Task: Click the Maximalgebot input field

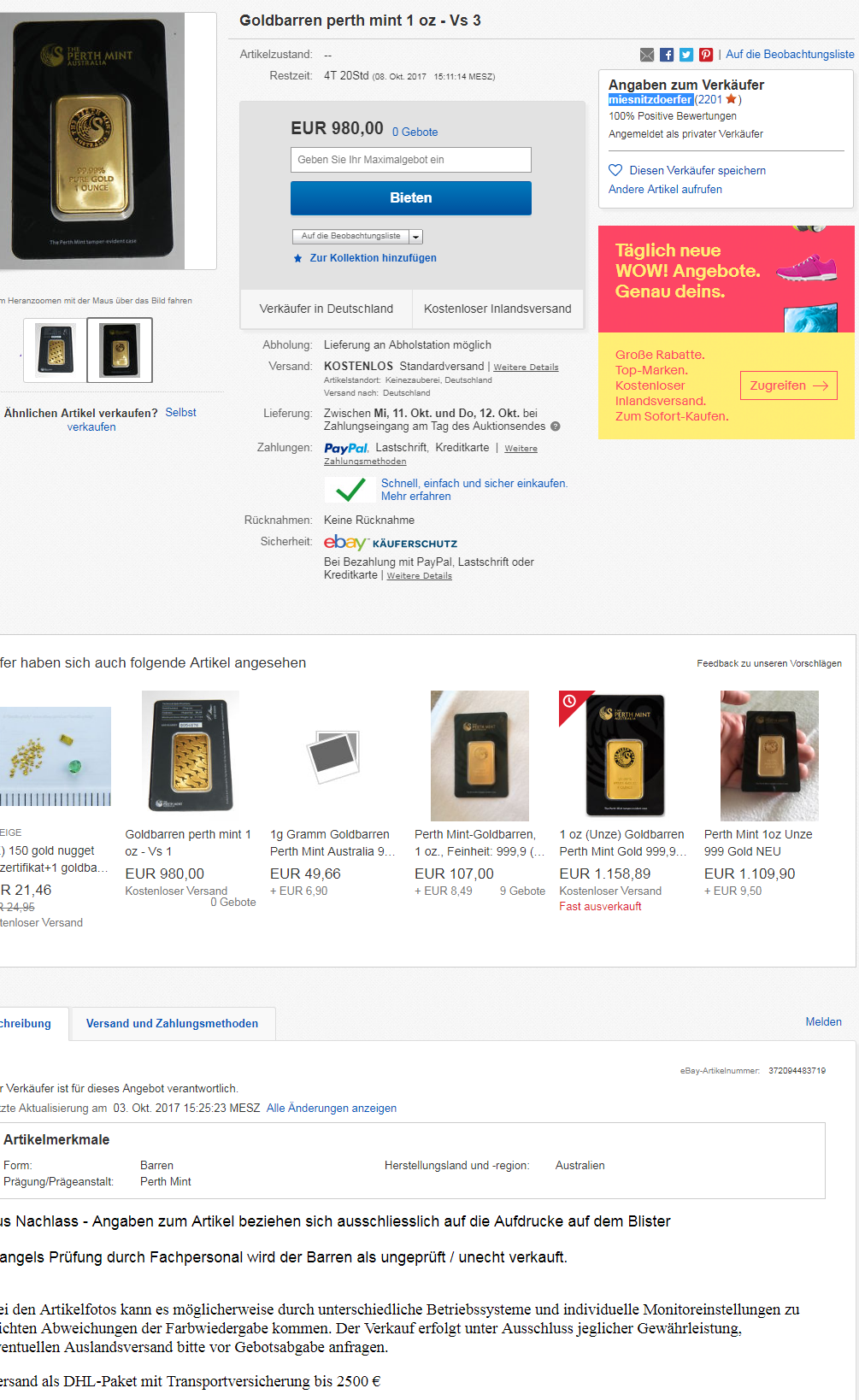Action: (411, 160)
